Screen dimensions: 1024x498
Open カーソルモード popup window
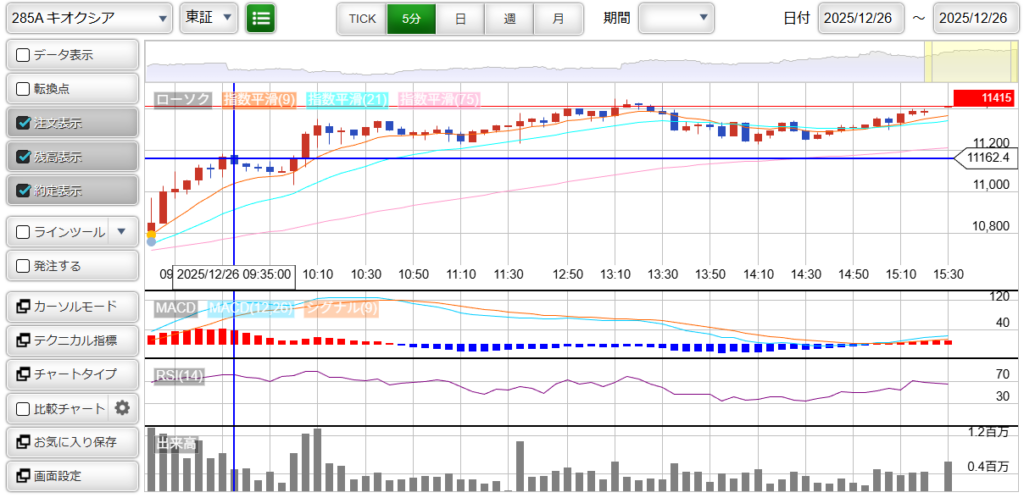tap(71, 307)
